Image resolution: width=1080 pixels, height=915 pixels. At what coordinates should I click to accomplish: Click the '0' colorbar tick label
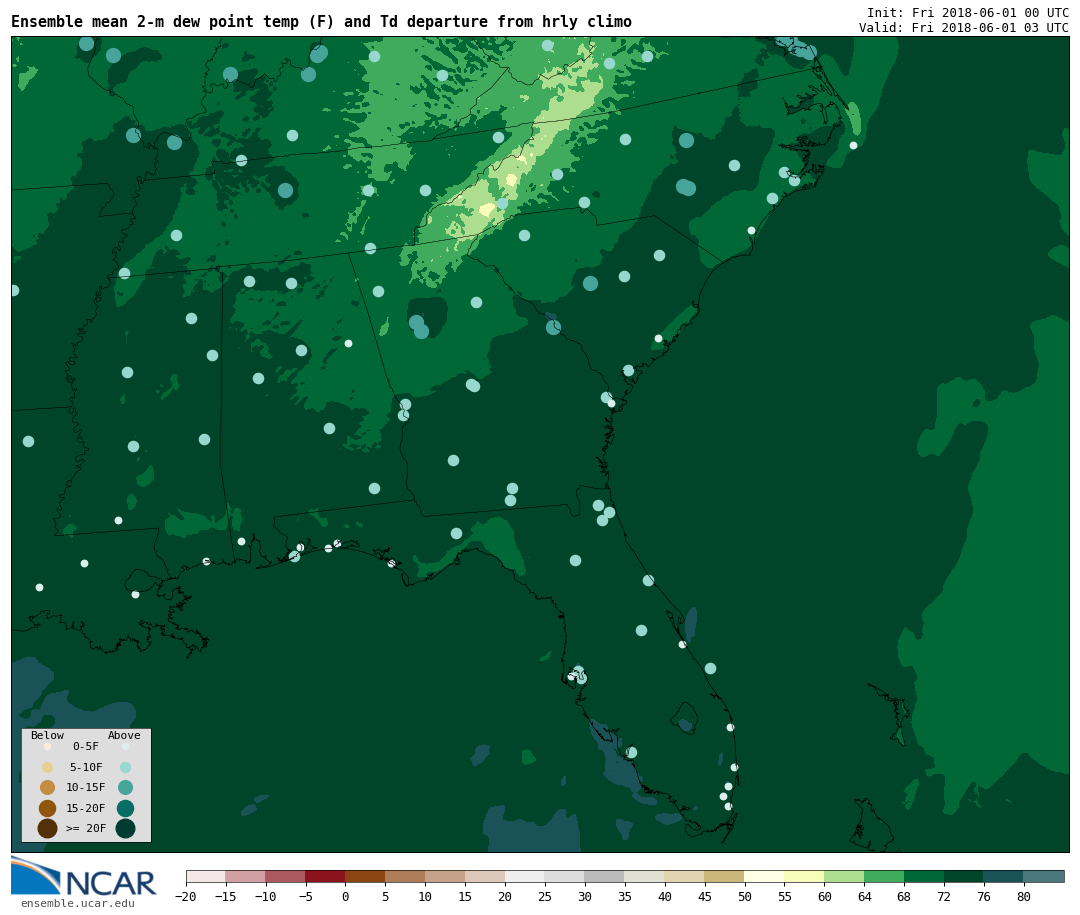coord(345,897)
